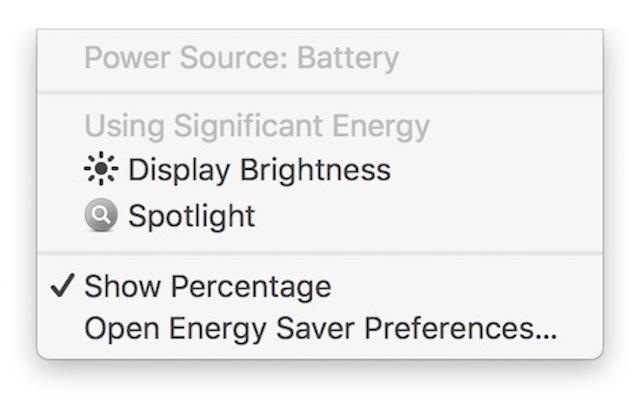Click the Spotlight text label
The image size is (640, 405).
click(191, 216)
